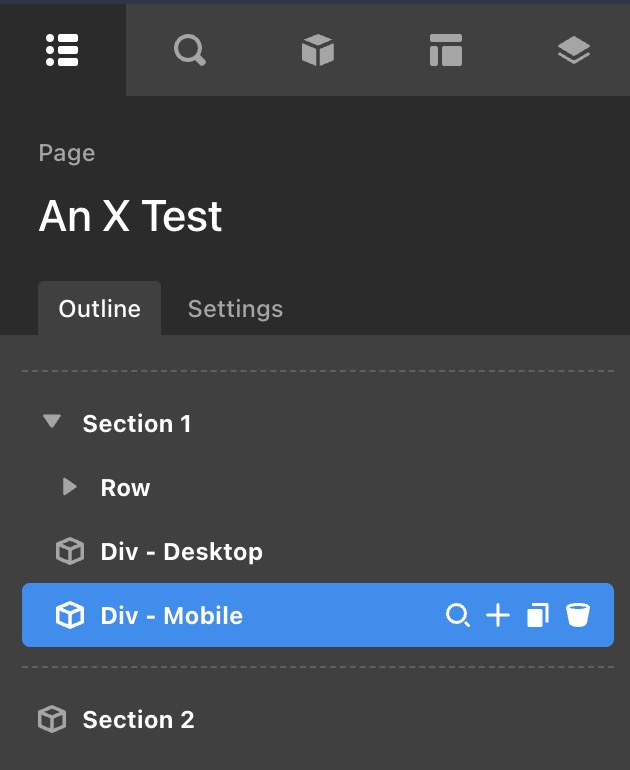Expand the Row disclosure triangle
630x770 pixels.
pyautogui.click(x=69, y=487)
